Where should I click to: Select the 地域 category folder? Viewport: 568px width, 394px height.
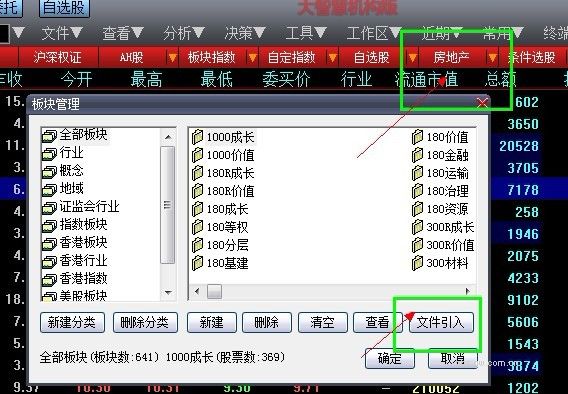63,189
